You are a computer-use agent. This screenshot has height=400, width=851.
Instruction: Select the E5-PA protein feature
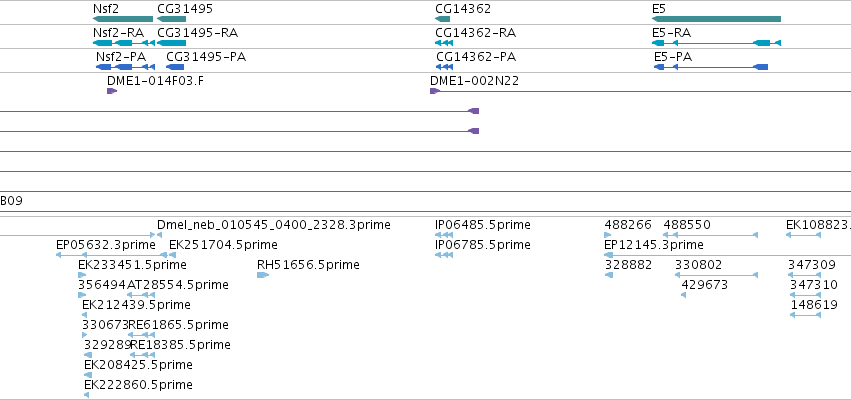(x=711, y=67)
